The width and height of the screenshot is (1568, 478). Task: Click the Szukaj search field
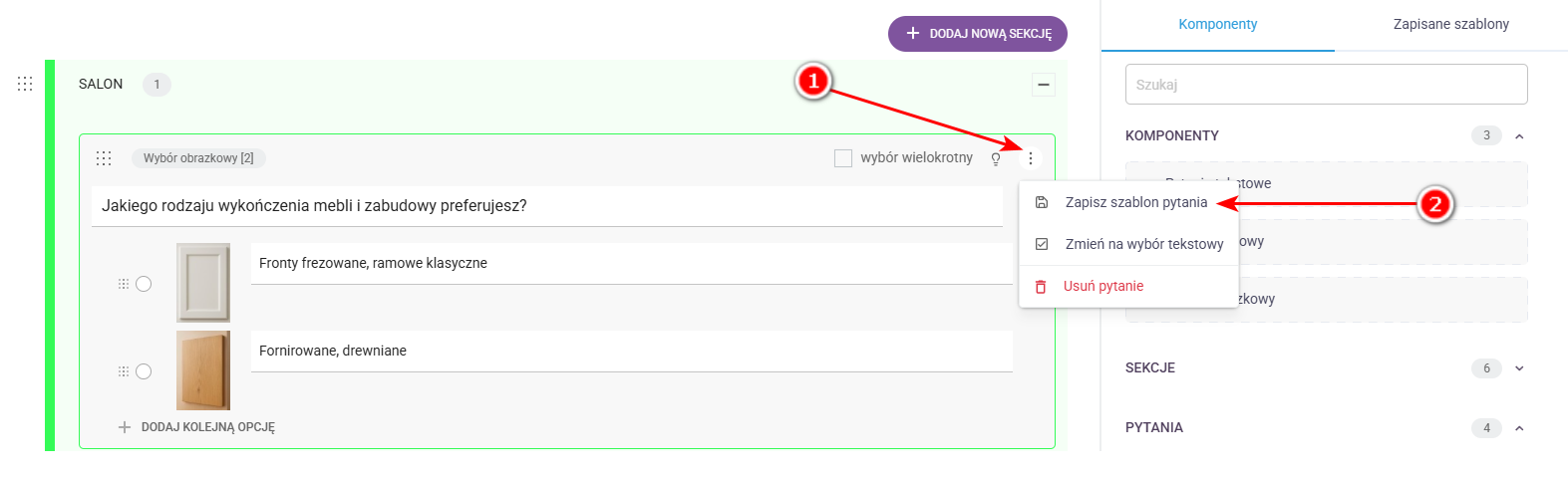coord(1326,85)
